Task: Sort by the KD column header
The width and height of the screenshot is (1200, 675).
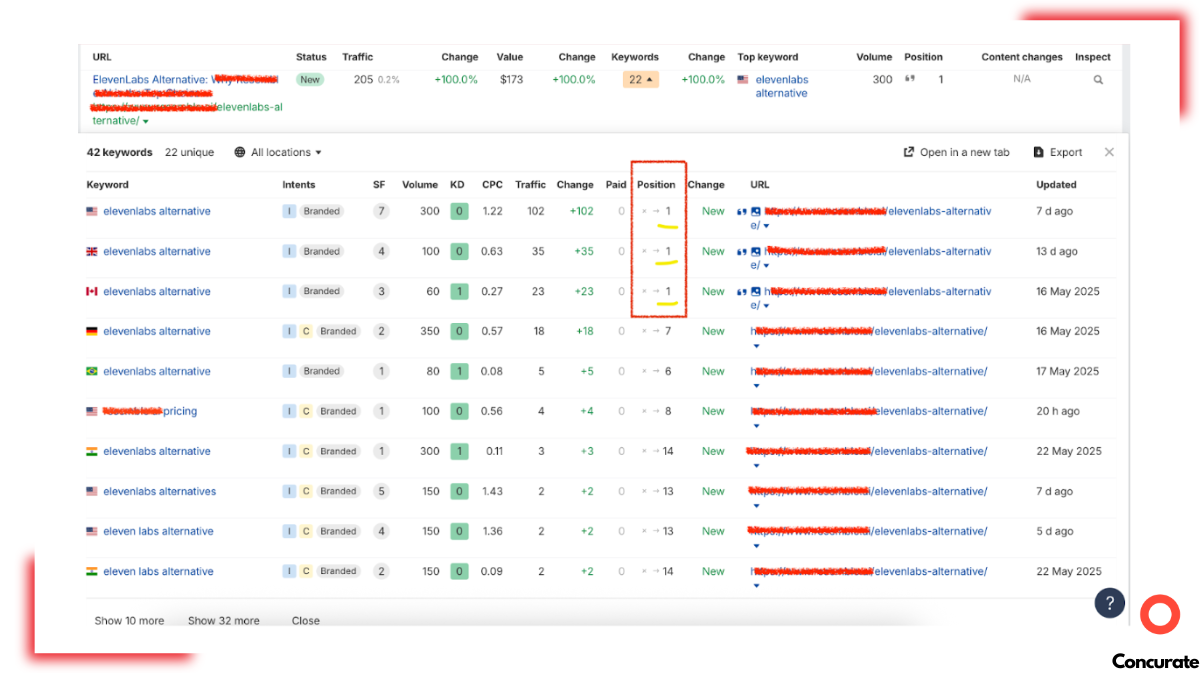Action: [x=458, y=184]
